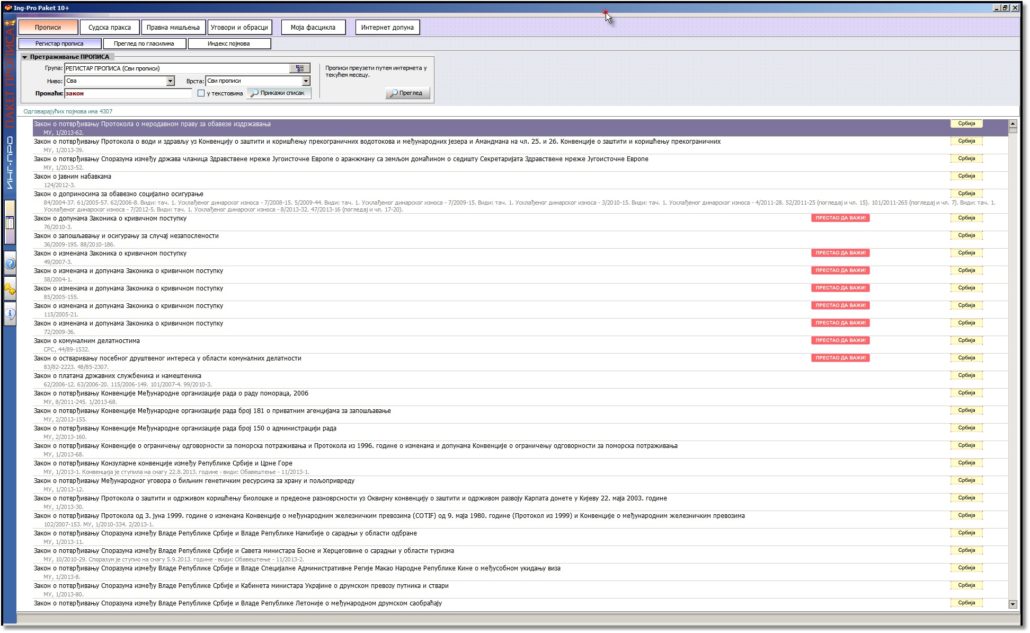This screenshot has height=633, width=1030.
Task: Open the info icon in left sidebar
Action: (10, 314)
